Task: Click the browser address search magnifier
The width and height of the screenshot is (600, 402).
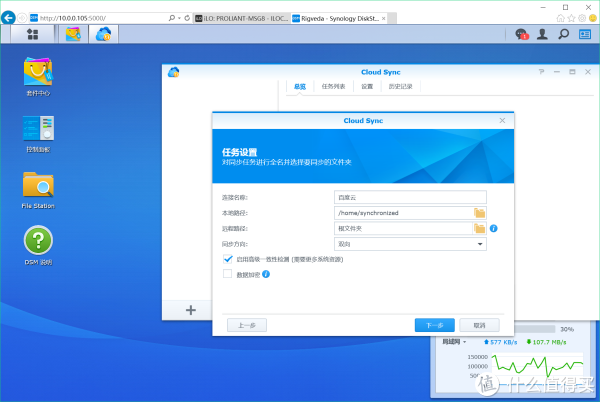Action: point(172,18)
